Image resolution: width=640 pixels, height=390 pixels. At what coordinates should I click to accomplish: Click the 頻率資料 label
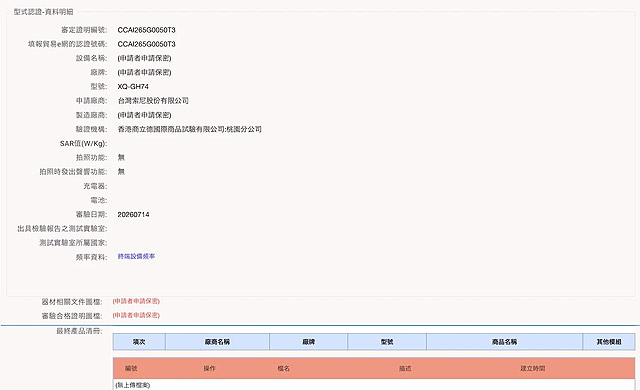(91, 257)
